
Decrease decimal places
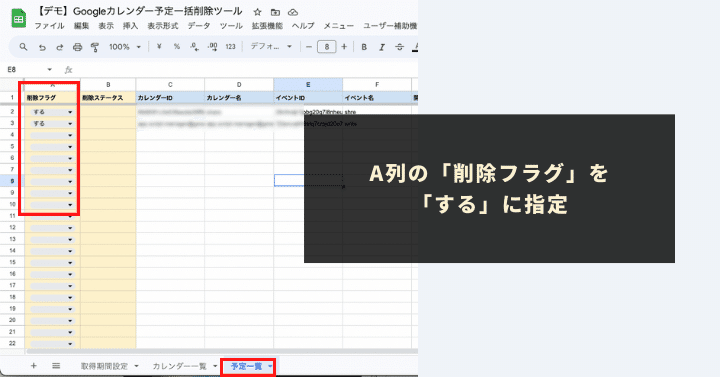click(x=194, y=46)
